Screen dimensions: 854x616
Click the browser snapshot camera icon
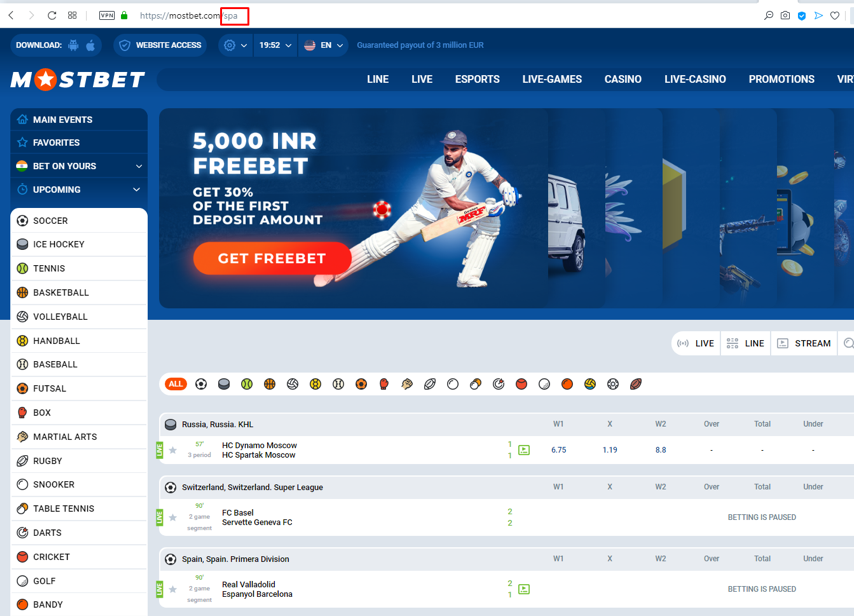coord(785,15)
